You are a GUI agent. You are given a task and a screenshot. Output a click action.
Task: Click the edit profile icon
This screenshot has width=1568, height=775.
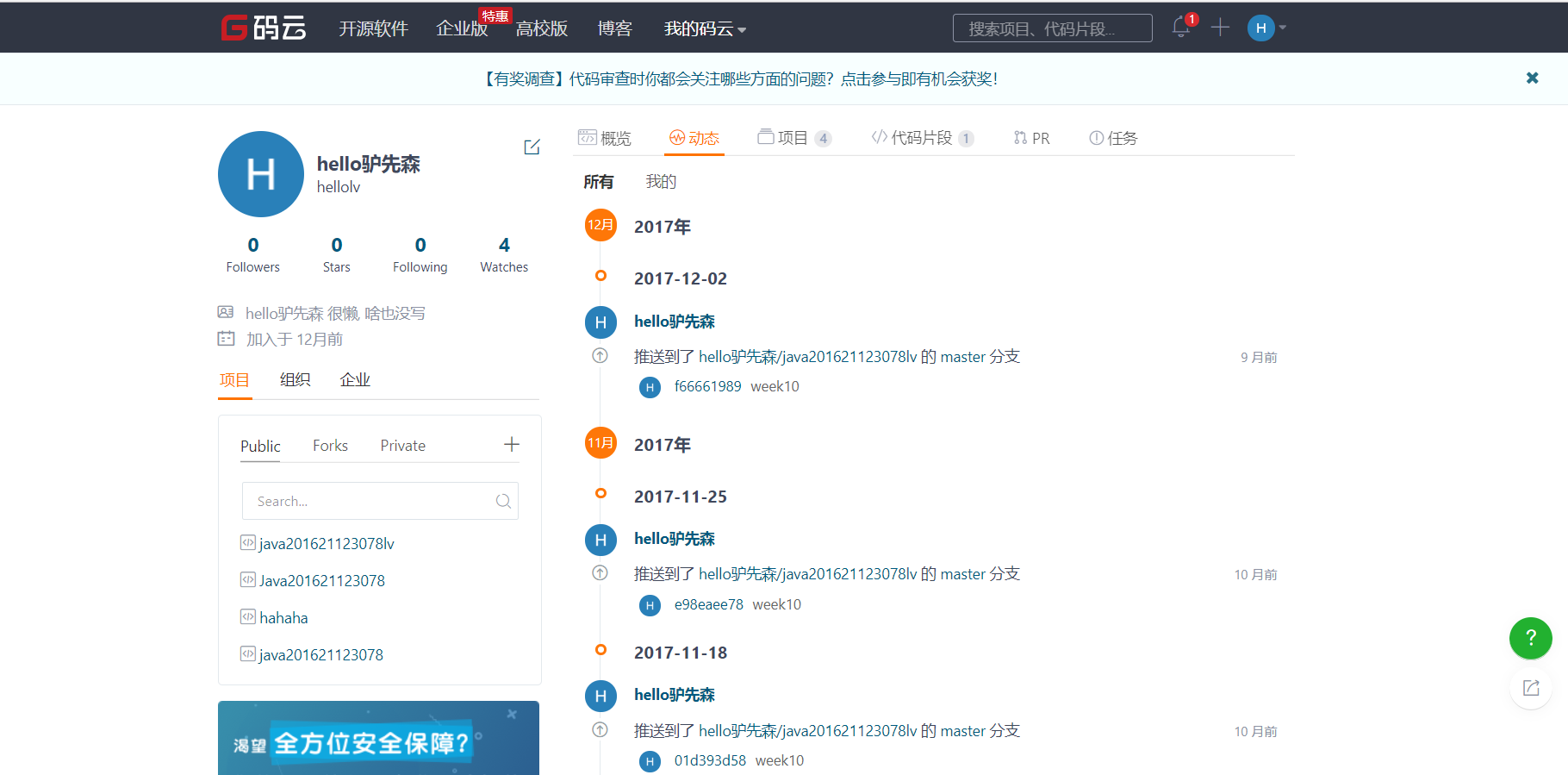532,147
